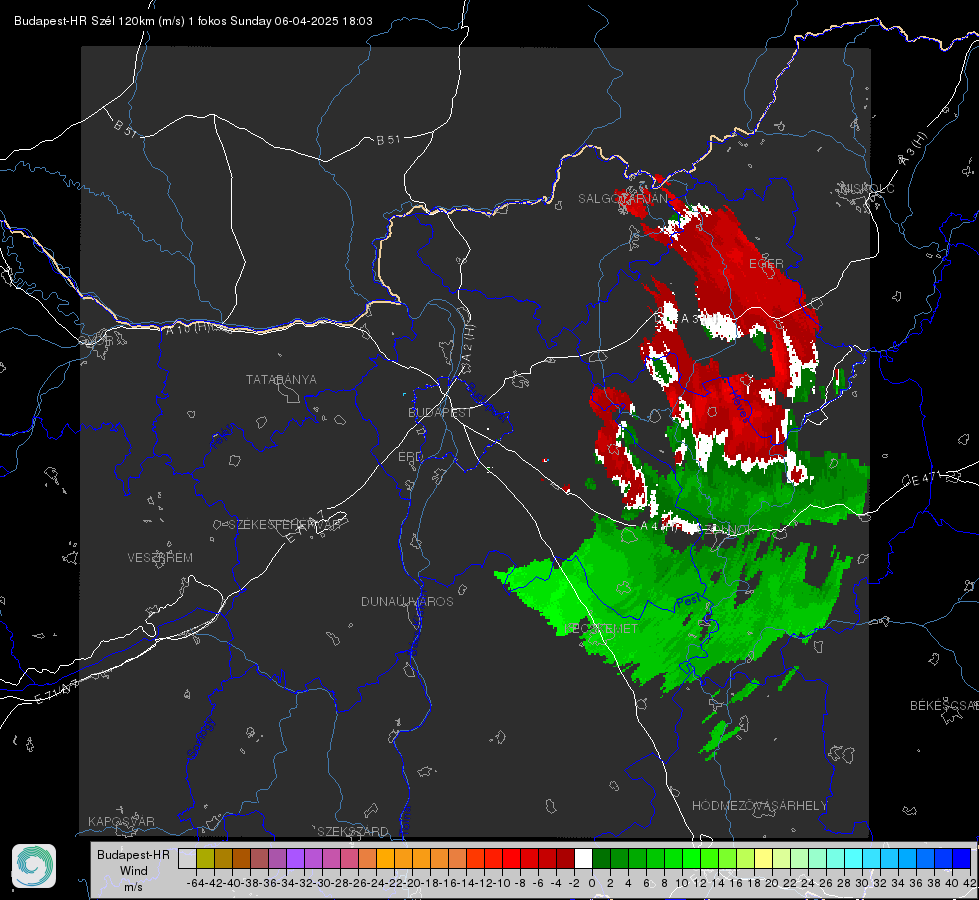The width and height of the screenshot is (979, 900).
Task: Choose the dark green swatch between 0 and 2
Action: [x=601, y=858]
